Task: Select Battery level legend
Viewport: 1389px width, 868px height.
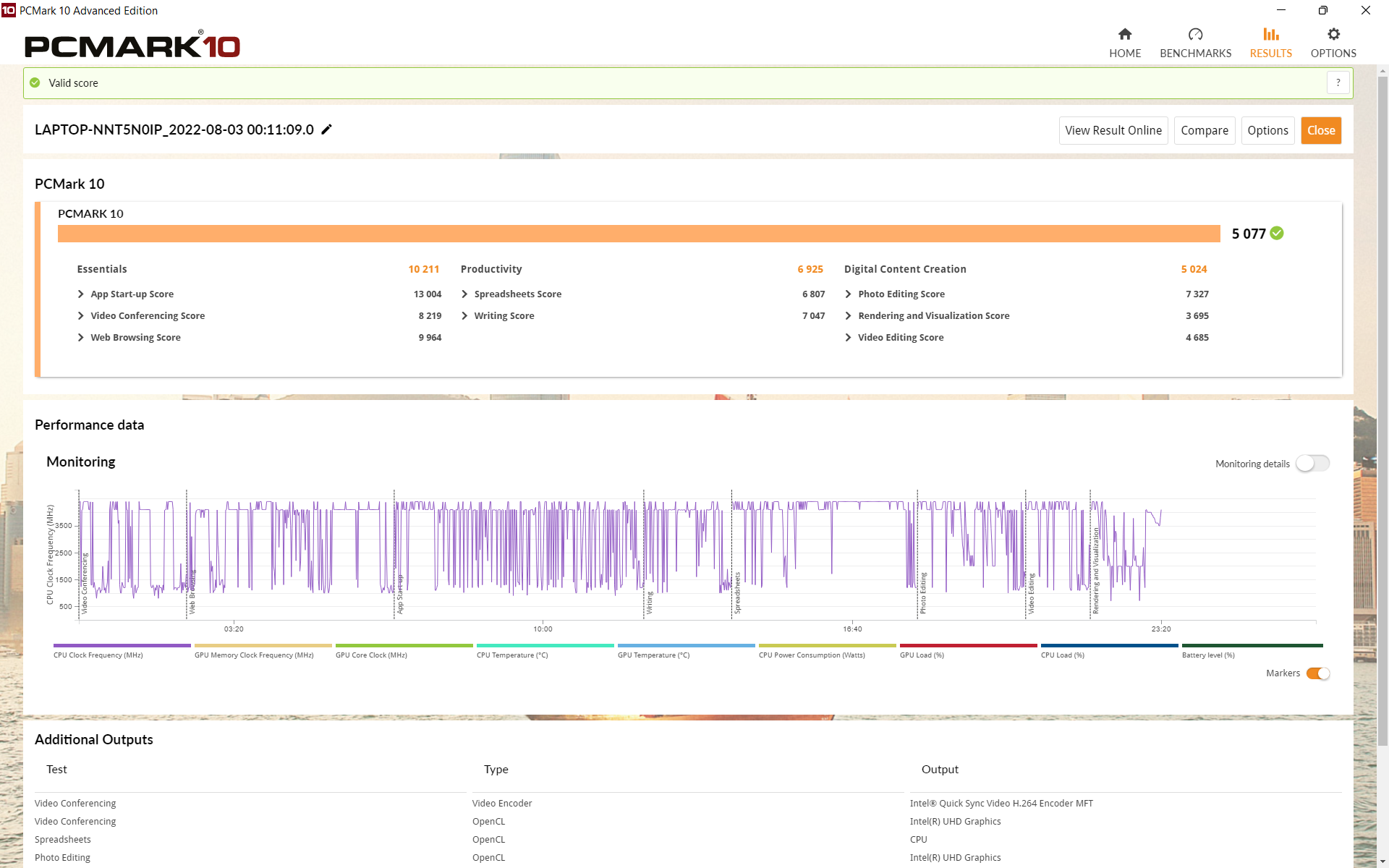Action: click(1252, 650)
